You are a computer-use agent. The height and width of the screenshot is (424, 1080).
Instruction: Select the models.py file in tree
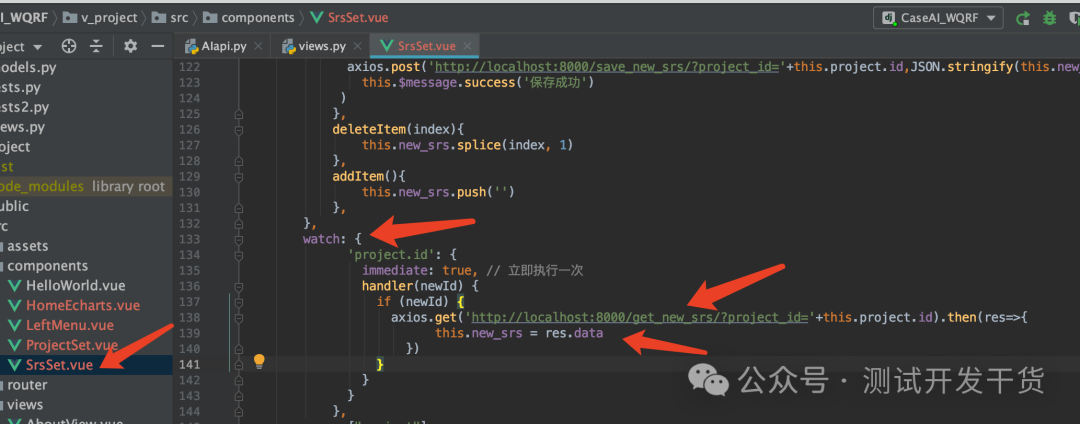point(28,67)
